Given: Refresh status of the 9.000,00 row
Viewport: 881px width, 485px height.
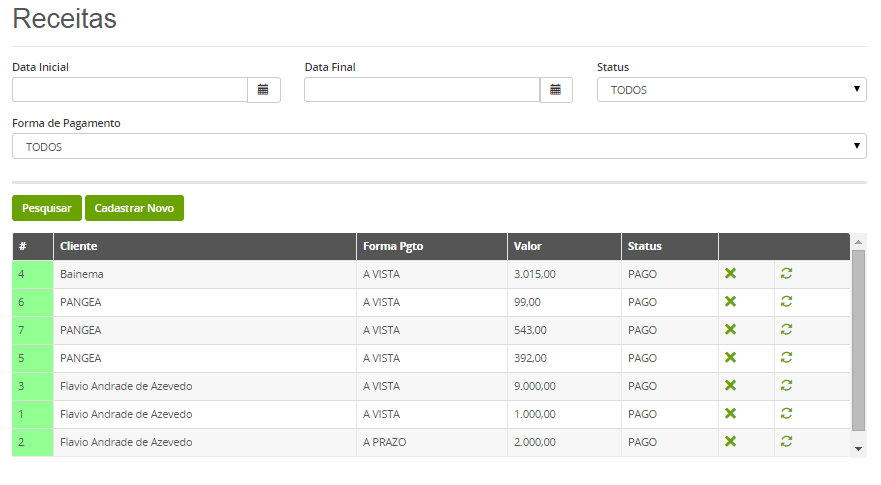Looking at the screenshot, I should tap(787, 386).
